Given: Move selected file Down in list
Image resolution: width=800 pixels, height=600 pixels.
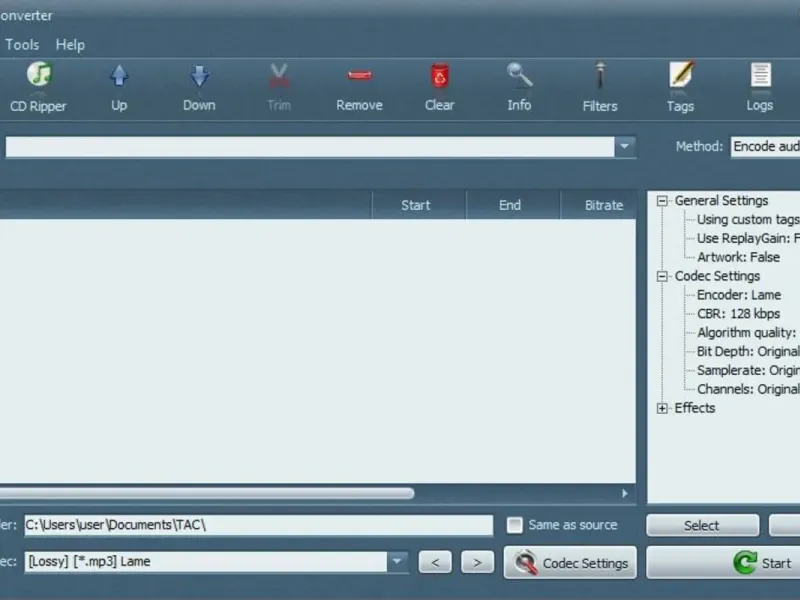Looking at the screenshot, I should [199, 87].
